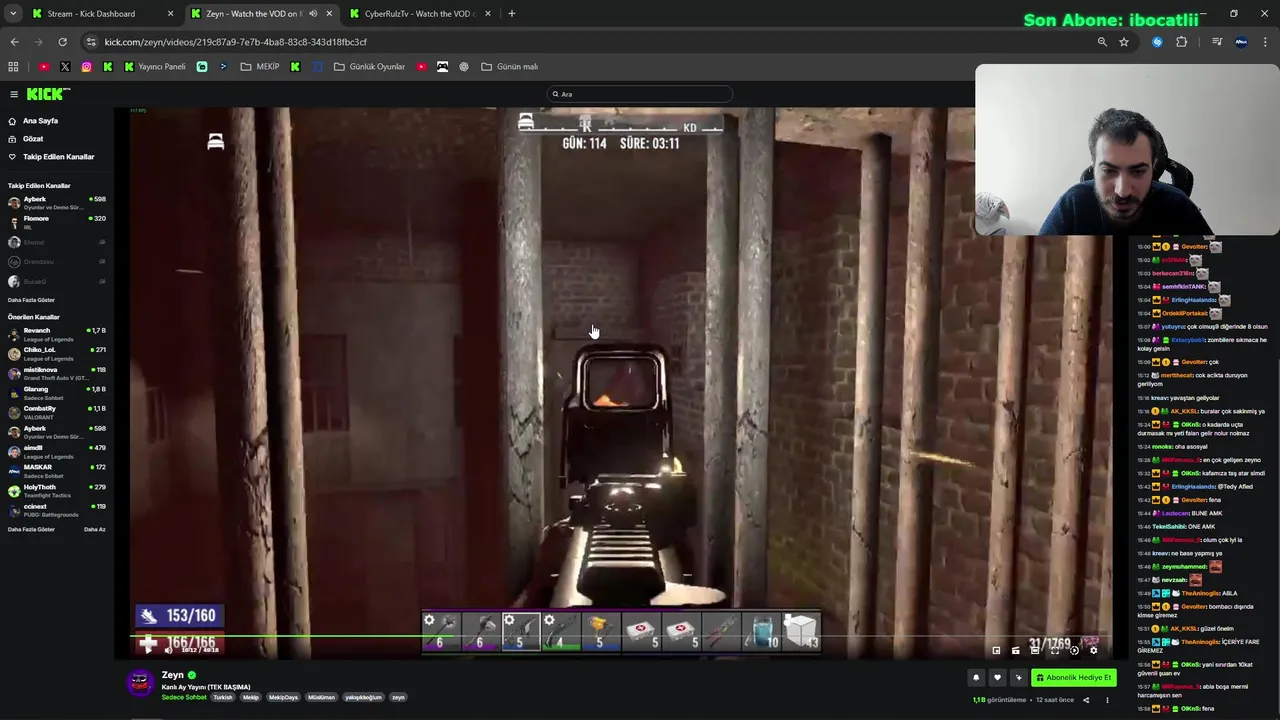
Task: Open CombatRy recommended channel
Action: click(x=57, y=412)
